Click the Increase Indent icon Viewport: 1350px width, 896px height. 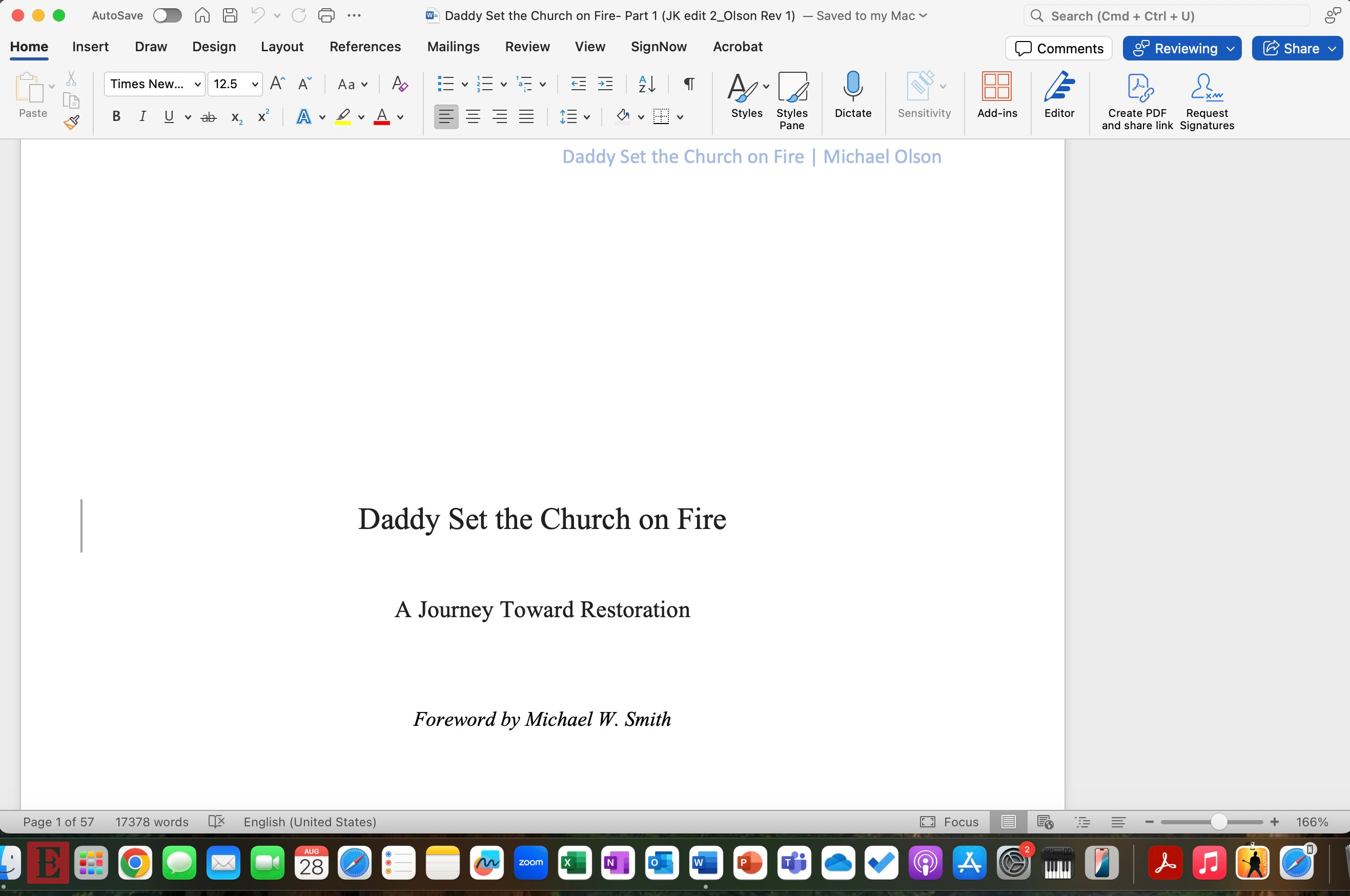605,84
